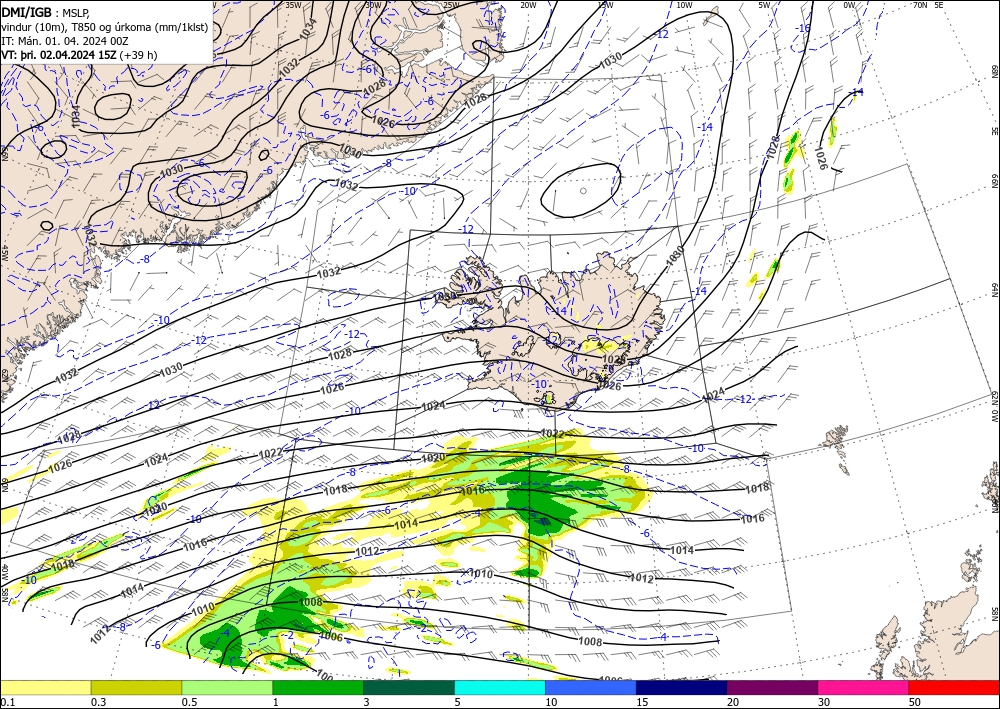The width and height of the screenshot is (1000, 709).
Task: Click legend value '50' under the scale
Action: pos(915,702)
